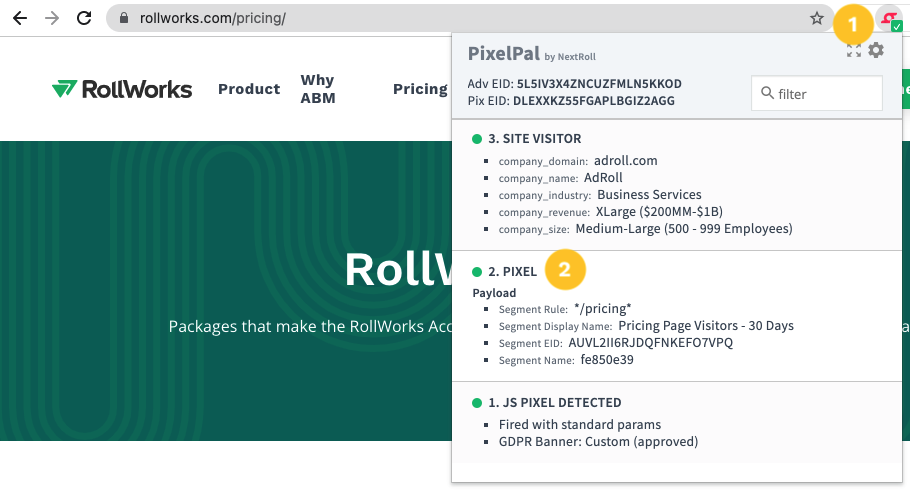Click company_size value Medium-Large (500 - 999 Employees)
This screenshot has width=910, height=493.
pos(684,229)
